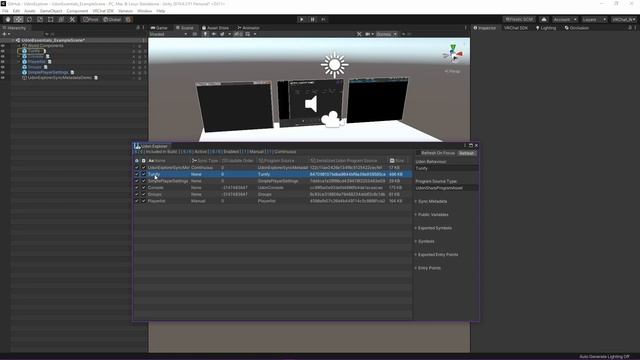640x360 pixels.
Task: Expand the Sync Metadata foldout
Action: 431,202
